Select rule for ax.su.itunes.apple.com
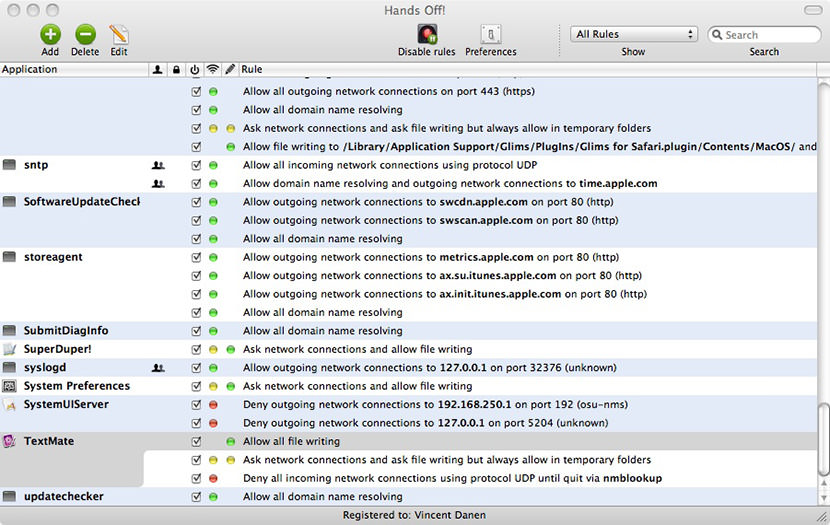 click(442, 276)
